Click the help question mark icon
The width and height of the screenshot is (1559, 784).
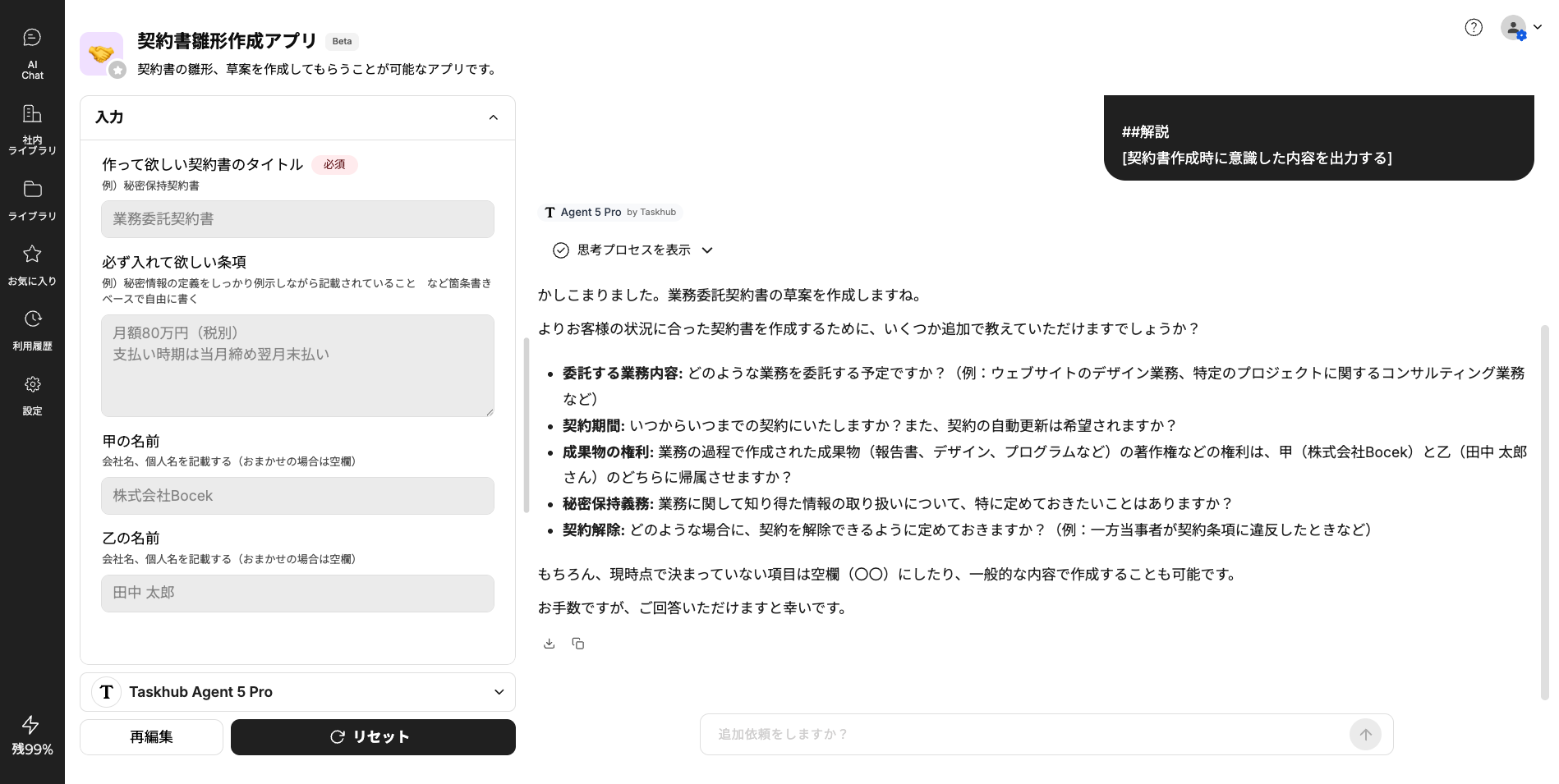click(1474, 28)
